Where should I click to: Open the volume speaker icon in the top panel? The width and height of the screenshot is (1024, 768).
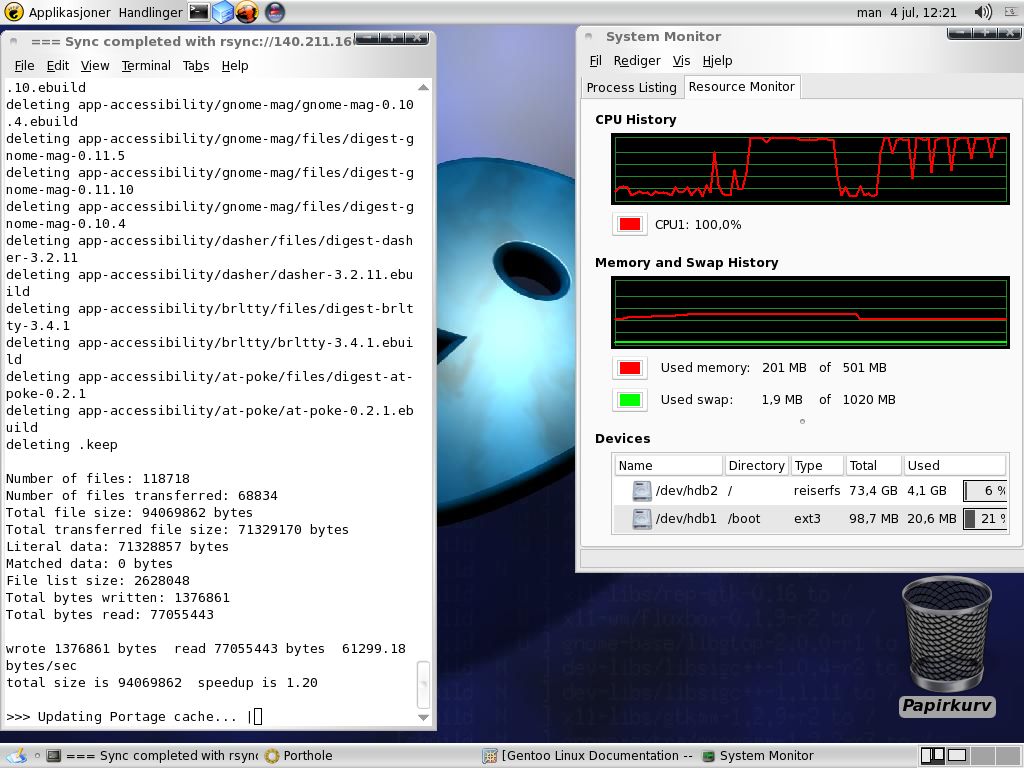(982, 12)
